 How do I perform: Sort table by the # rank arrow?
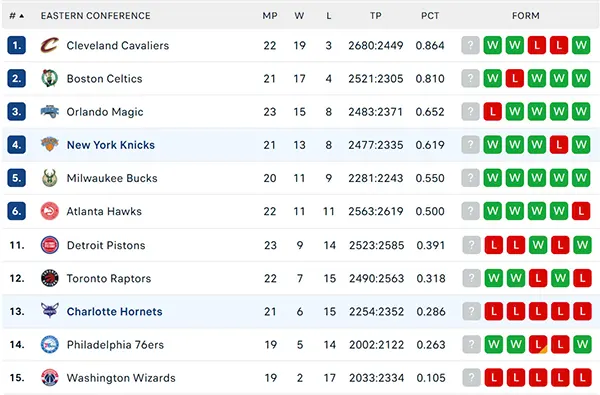17,16
